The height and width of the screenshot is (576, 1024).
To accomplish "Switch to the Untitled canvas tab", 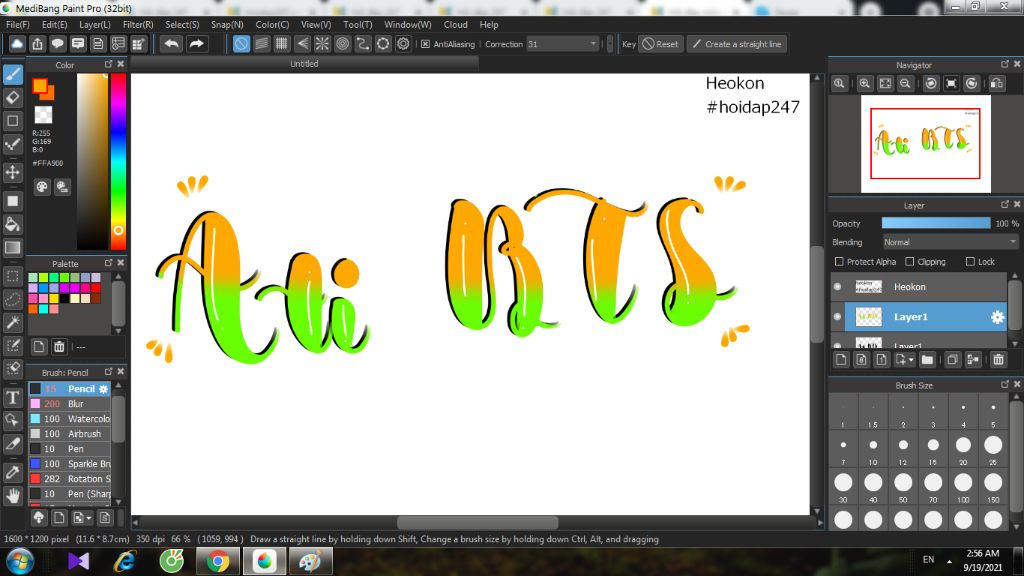I will pyautogui.click(x=304, y=64).
